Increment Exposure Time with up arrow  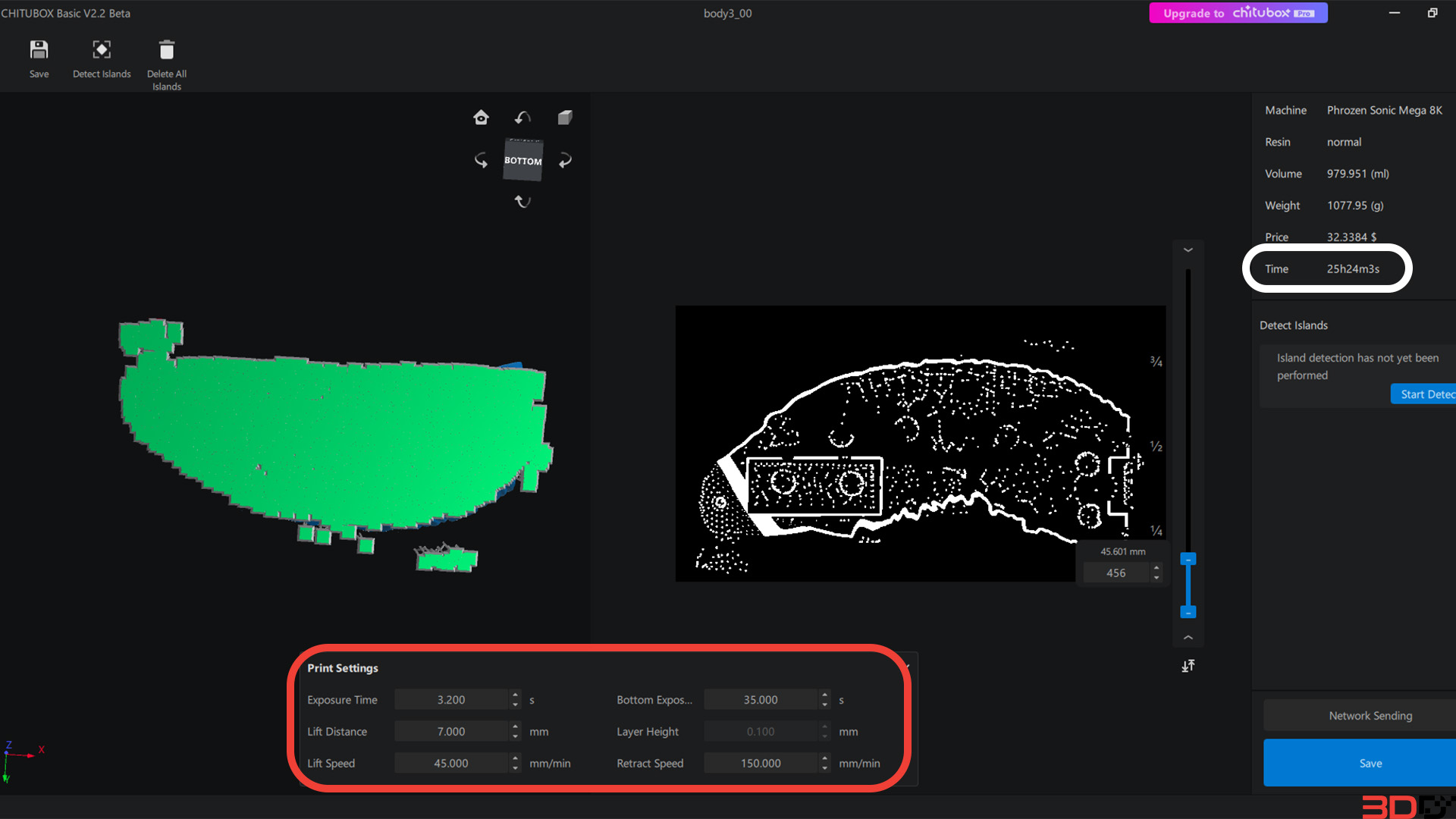(x=516, y=695)
